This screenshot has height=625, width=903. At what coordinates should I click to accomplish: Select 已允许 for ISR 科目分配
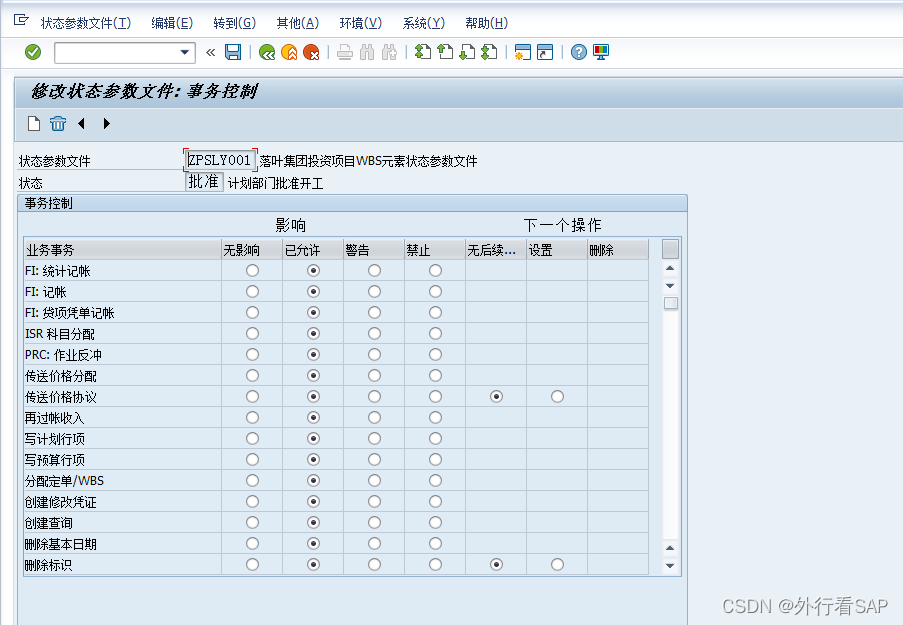(x=313, y=334)
